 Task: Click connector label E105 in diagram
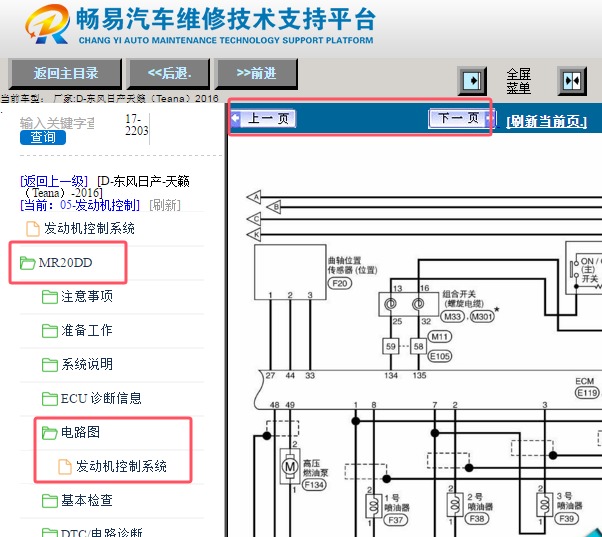click(439, 356)
